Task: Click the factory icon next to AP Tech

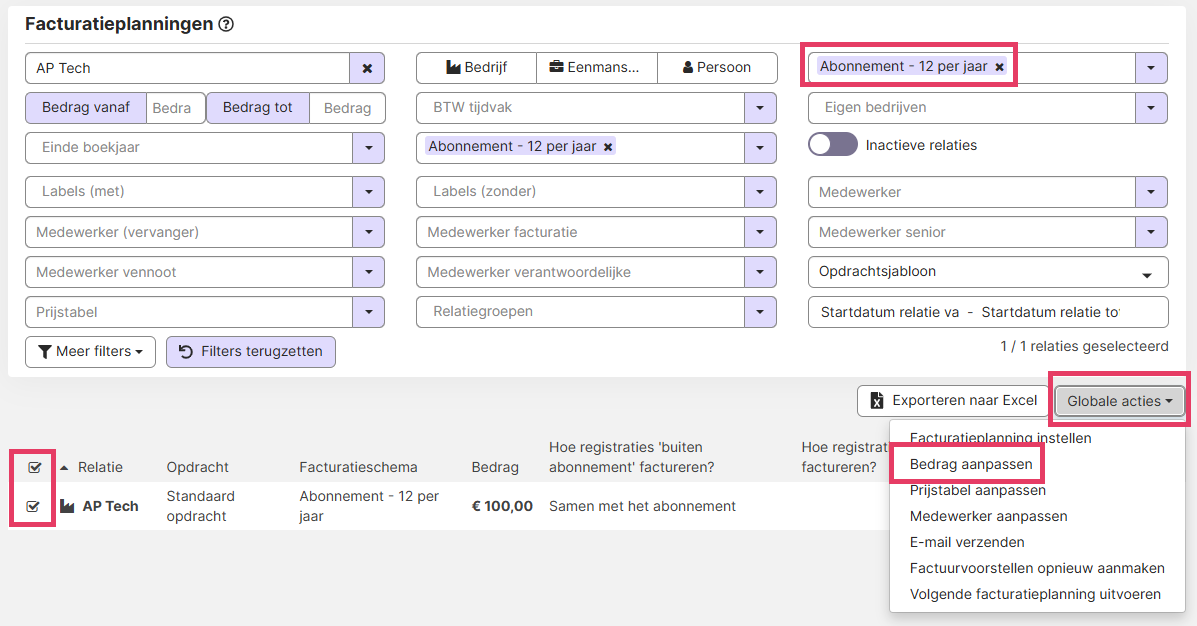Action: tap(68, 506)
